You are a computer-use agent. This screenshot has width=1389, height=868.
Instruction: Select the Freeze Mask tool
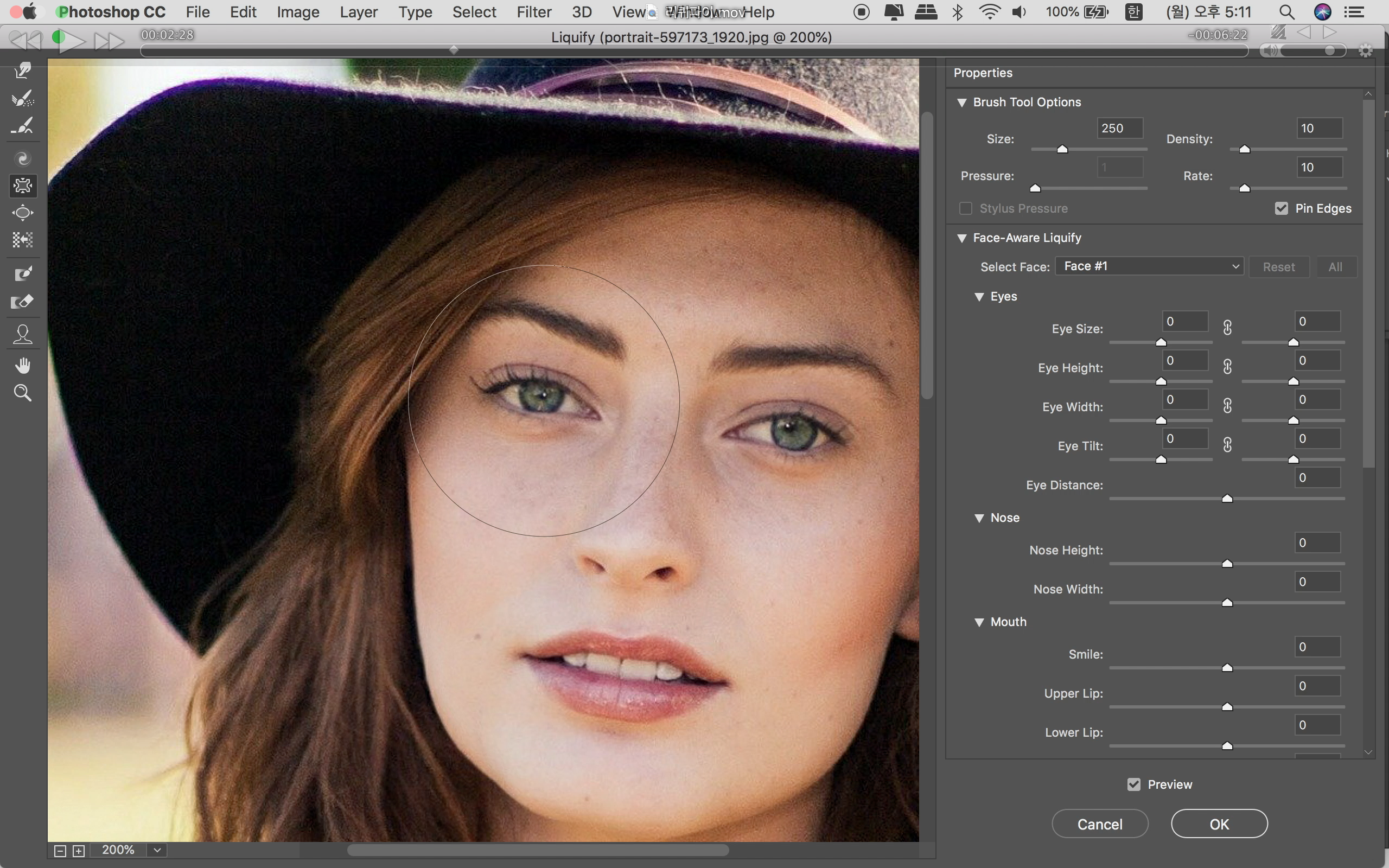pos(23,274)
